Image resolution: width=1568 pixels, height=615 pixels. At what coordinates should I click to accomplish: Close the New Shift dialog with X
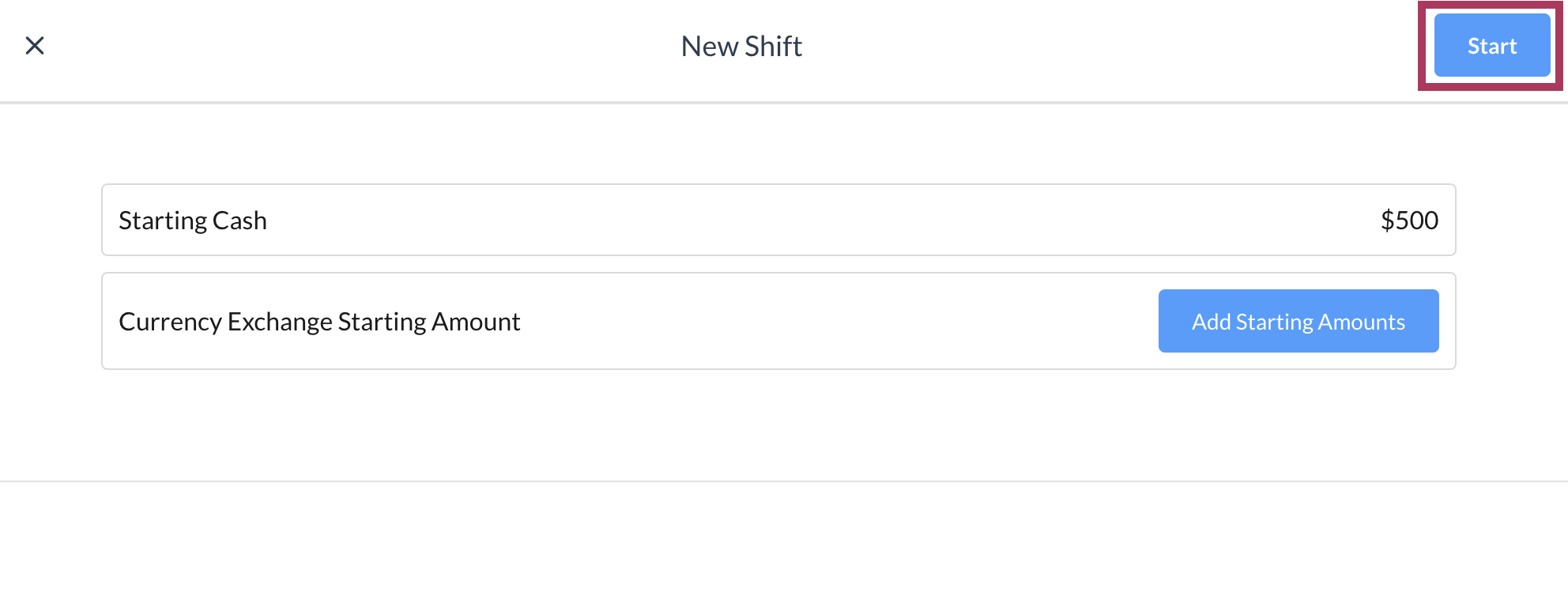pyautogui.click(x=35, y=46)
